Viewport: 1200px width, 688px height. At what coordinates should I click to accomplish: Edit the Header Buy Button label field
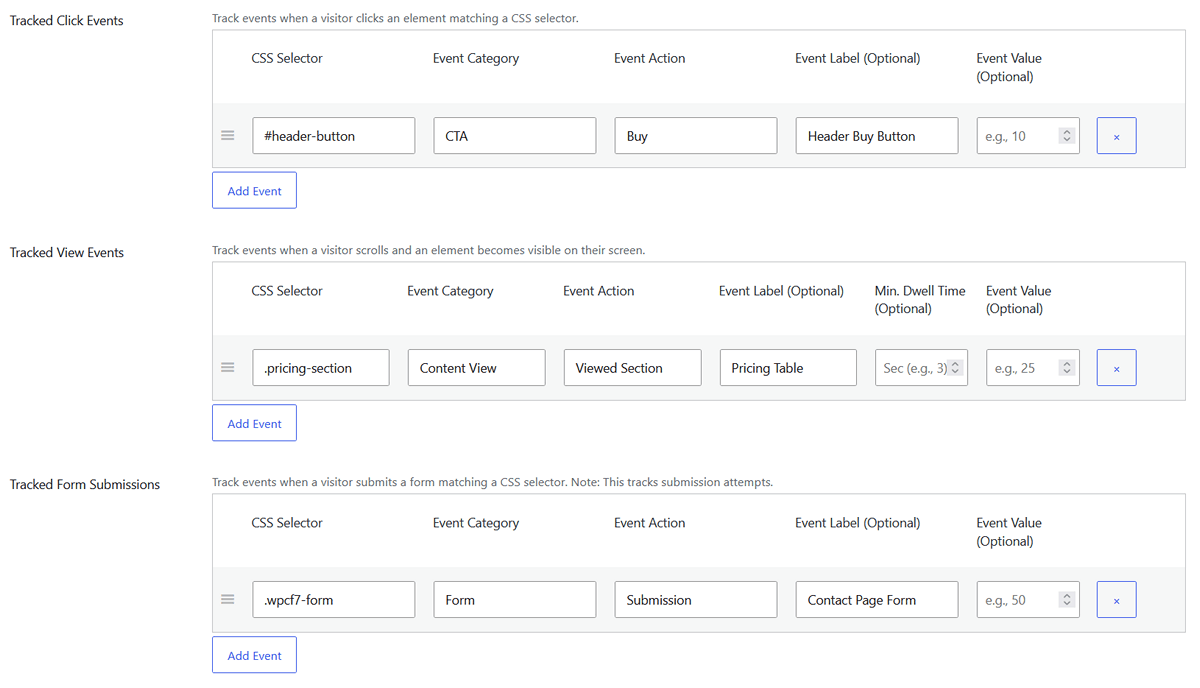[876, 136]
